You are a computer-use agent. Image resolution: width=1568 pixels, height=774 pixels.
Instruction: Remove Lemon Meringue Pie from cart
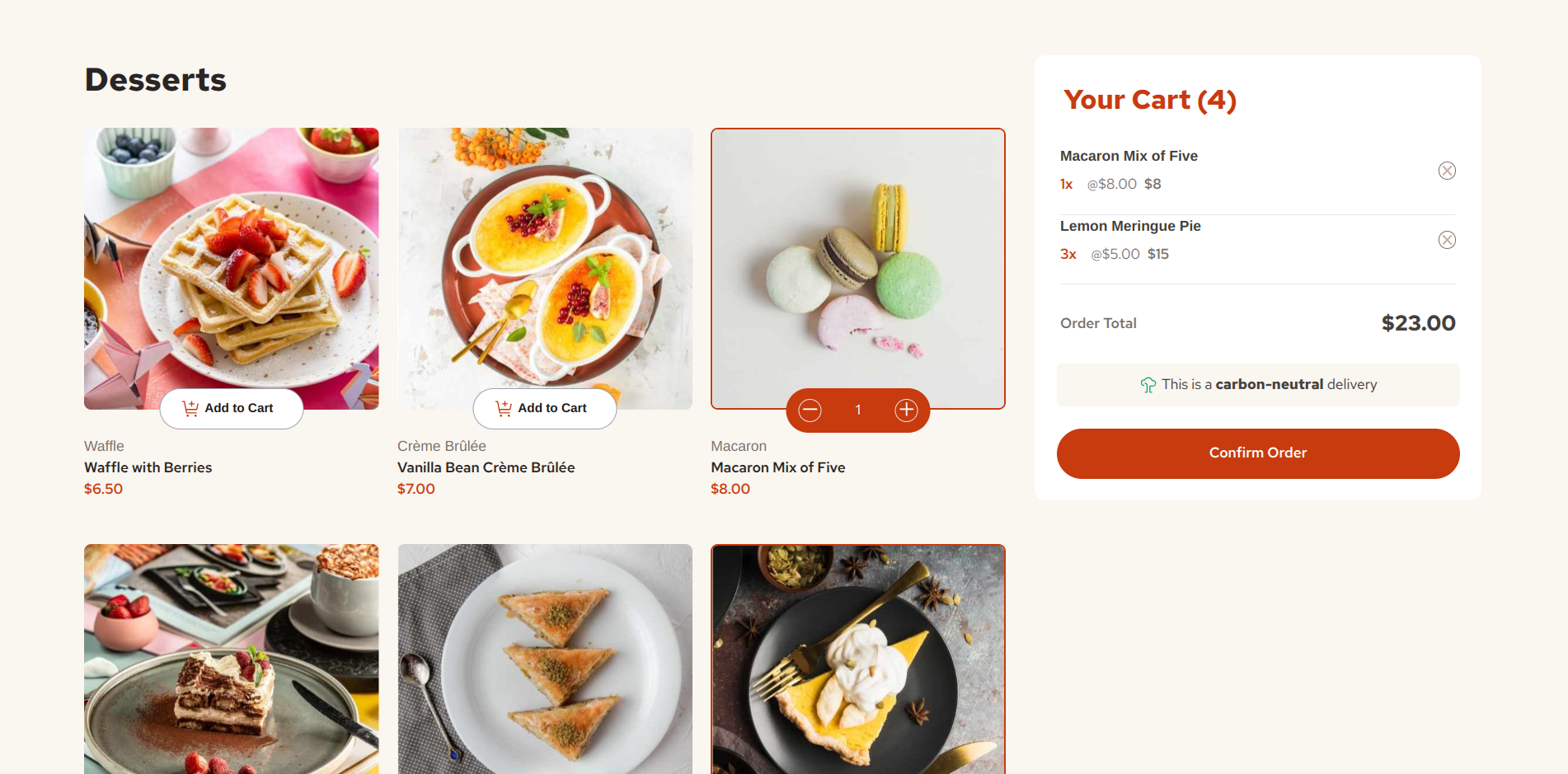1447,240
